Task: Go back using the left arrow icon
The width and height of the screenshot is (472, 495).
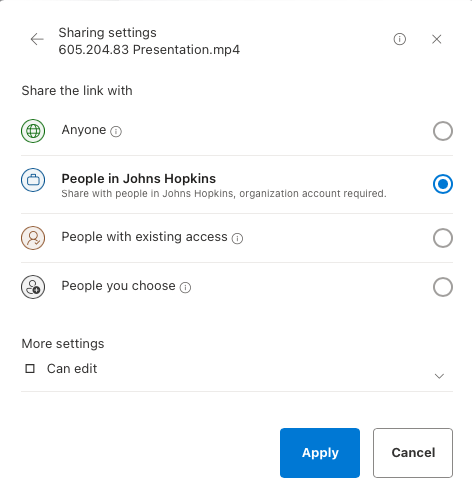Action: [x=37, y=39]
